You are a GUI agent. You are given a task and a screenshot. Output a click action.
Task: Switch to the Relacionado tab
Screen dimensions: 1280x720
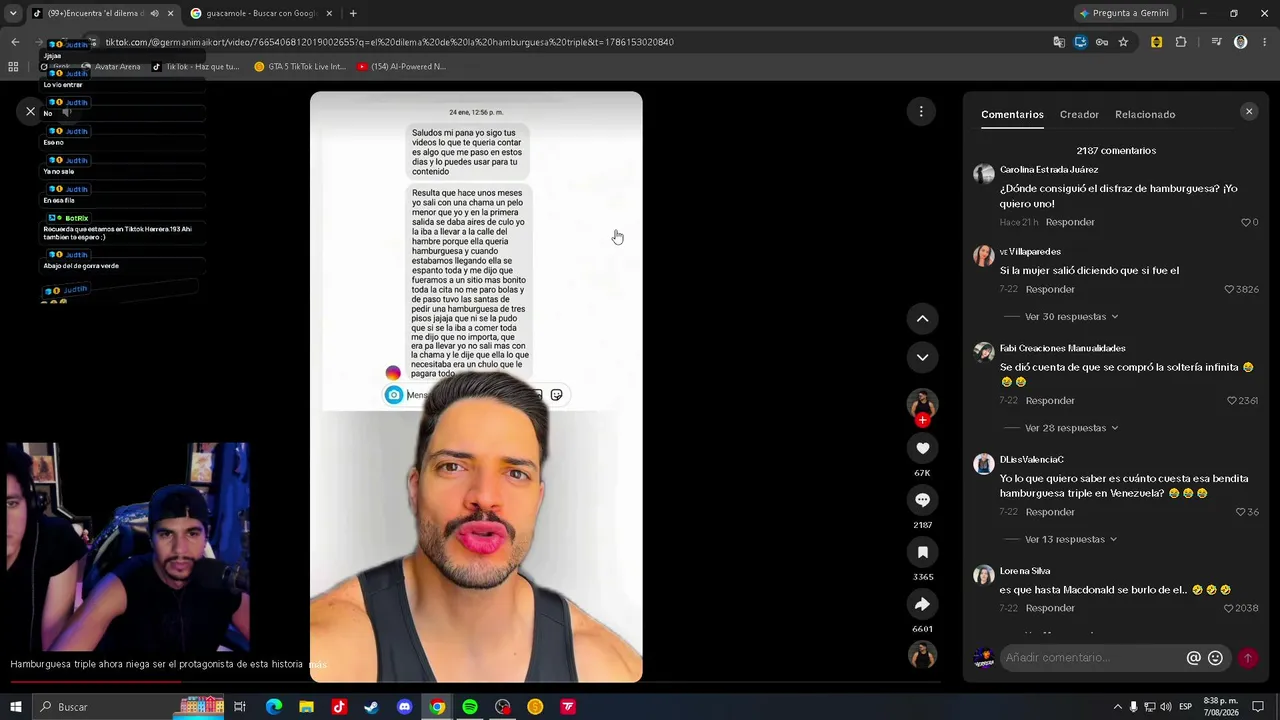(1145, 114)
